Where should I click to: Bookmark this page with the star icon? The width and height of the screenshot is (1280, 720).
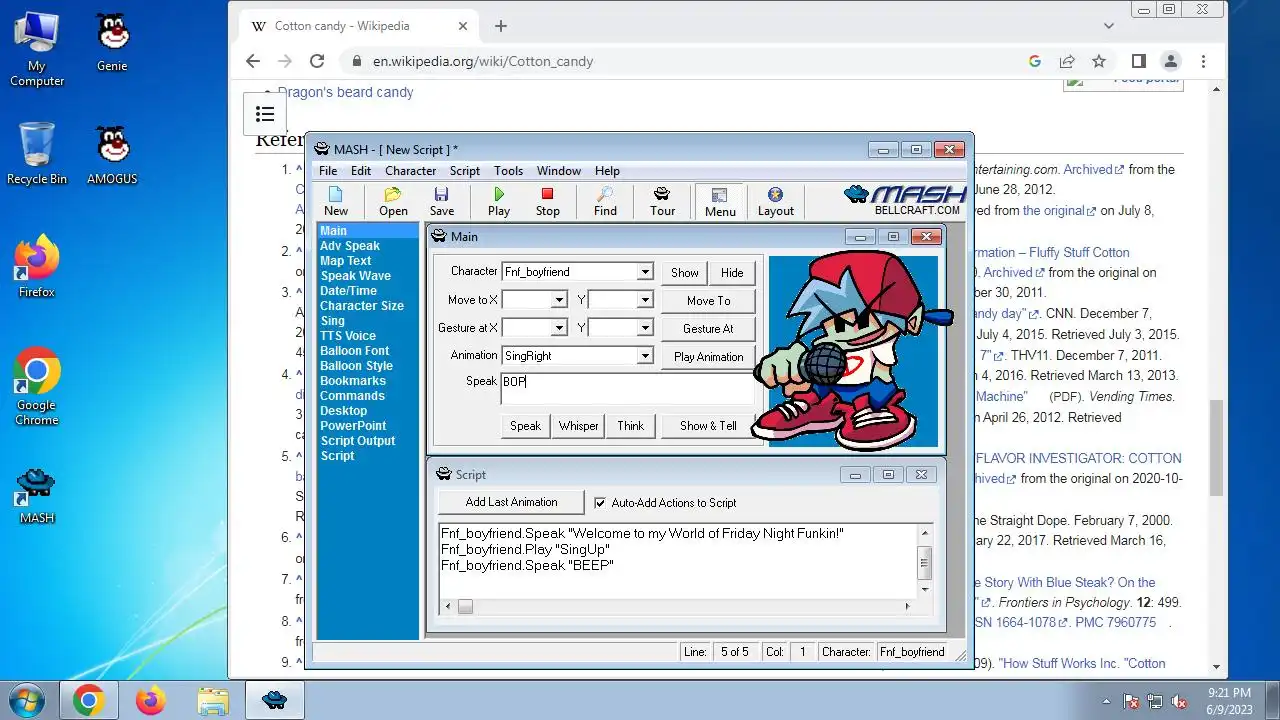pos(1099,61)
